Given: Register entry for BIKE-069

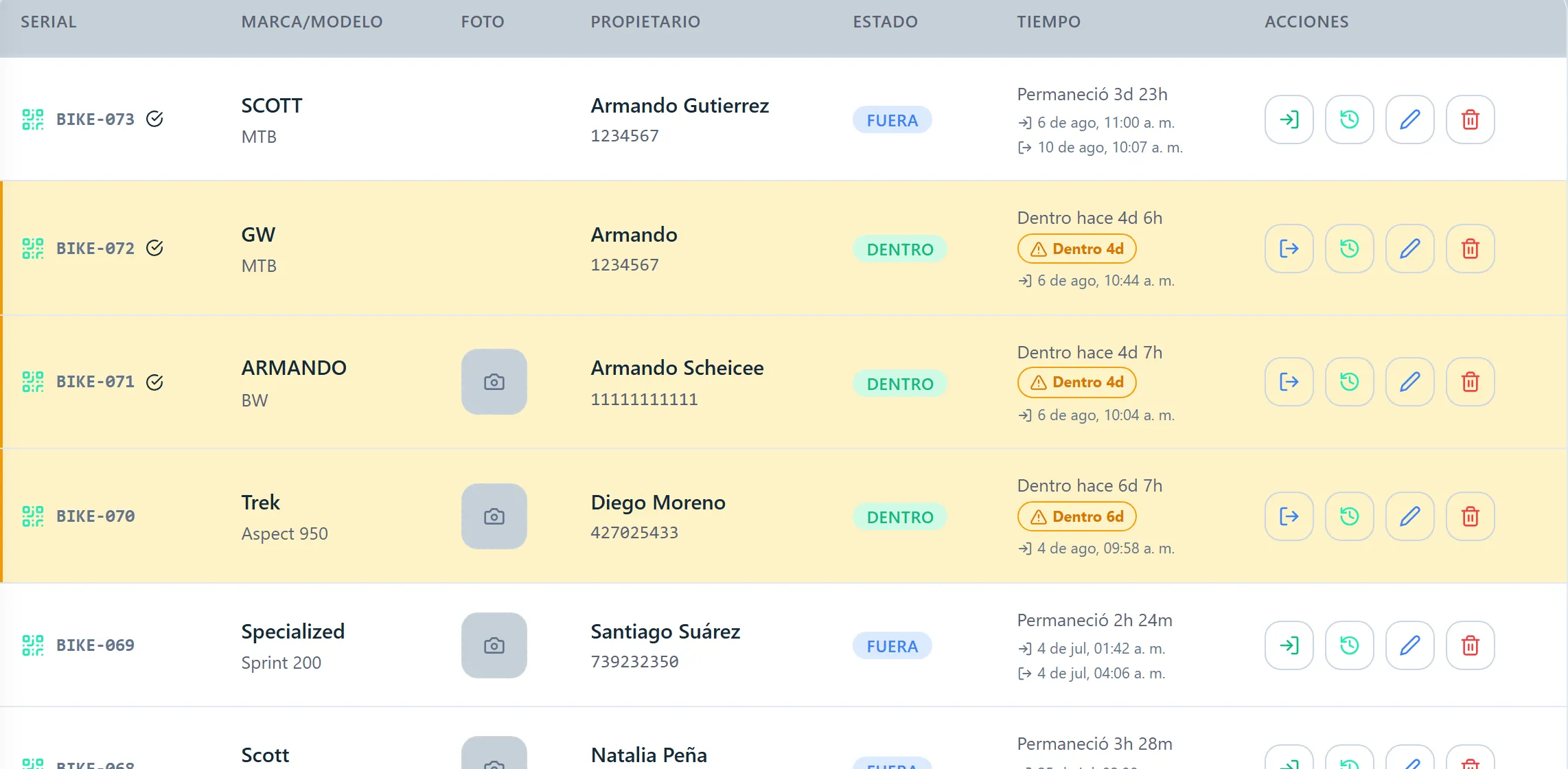Looking at the screenshot, I should 1289,645.
